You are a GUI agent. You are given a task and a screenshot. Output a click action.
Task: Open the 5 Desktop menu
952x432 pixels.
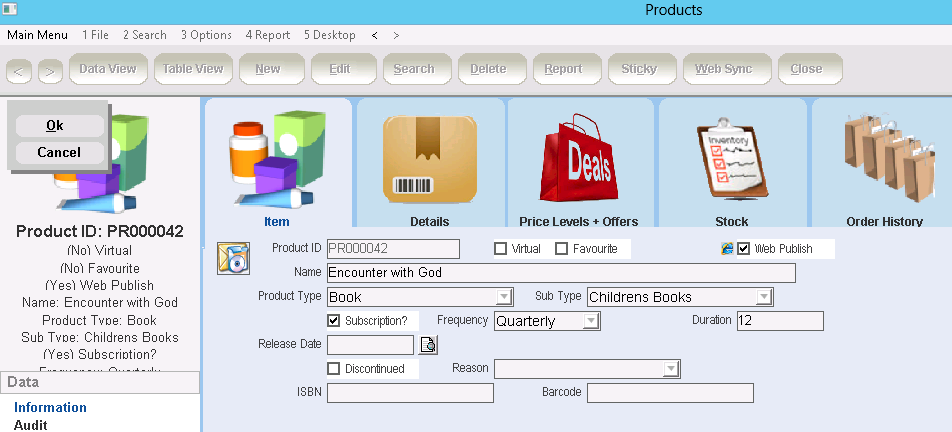pyautogui.click(x=330, y=35)
